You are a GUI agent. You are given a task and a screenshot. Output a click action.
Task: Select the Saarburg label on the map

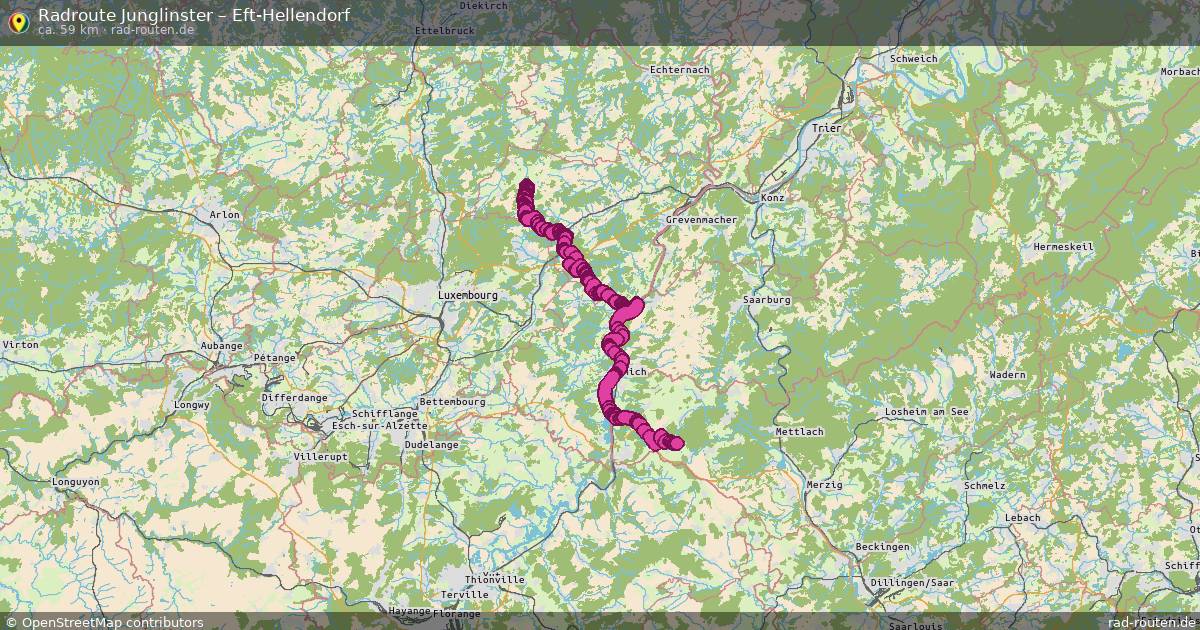pyautogui.click(x=768, y=299)
